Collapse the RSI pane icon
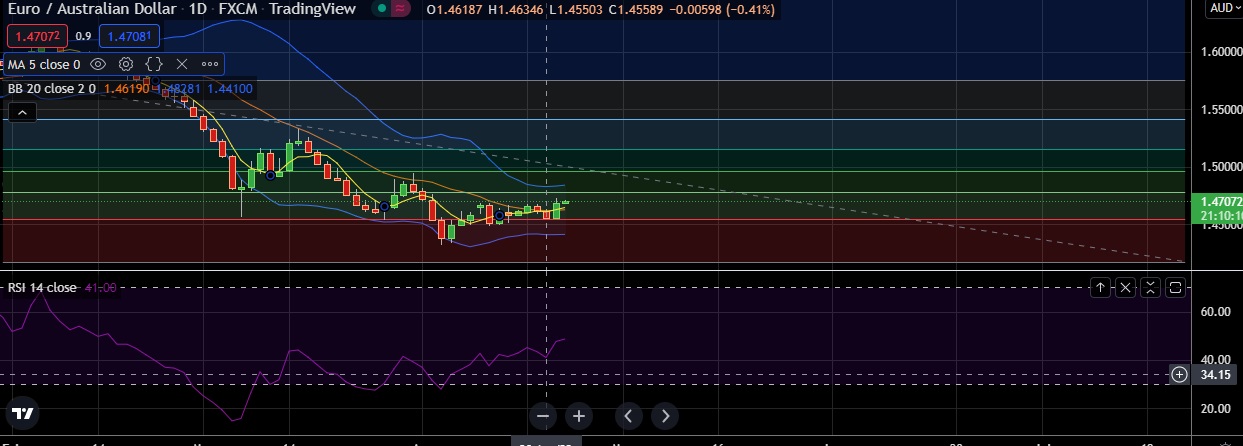Viewport: 1243px width, 446px height. (x=1151, y=288)
